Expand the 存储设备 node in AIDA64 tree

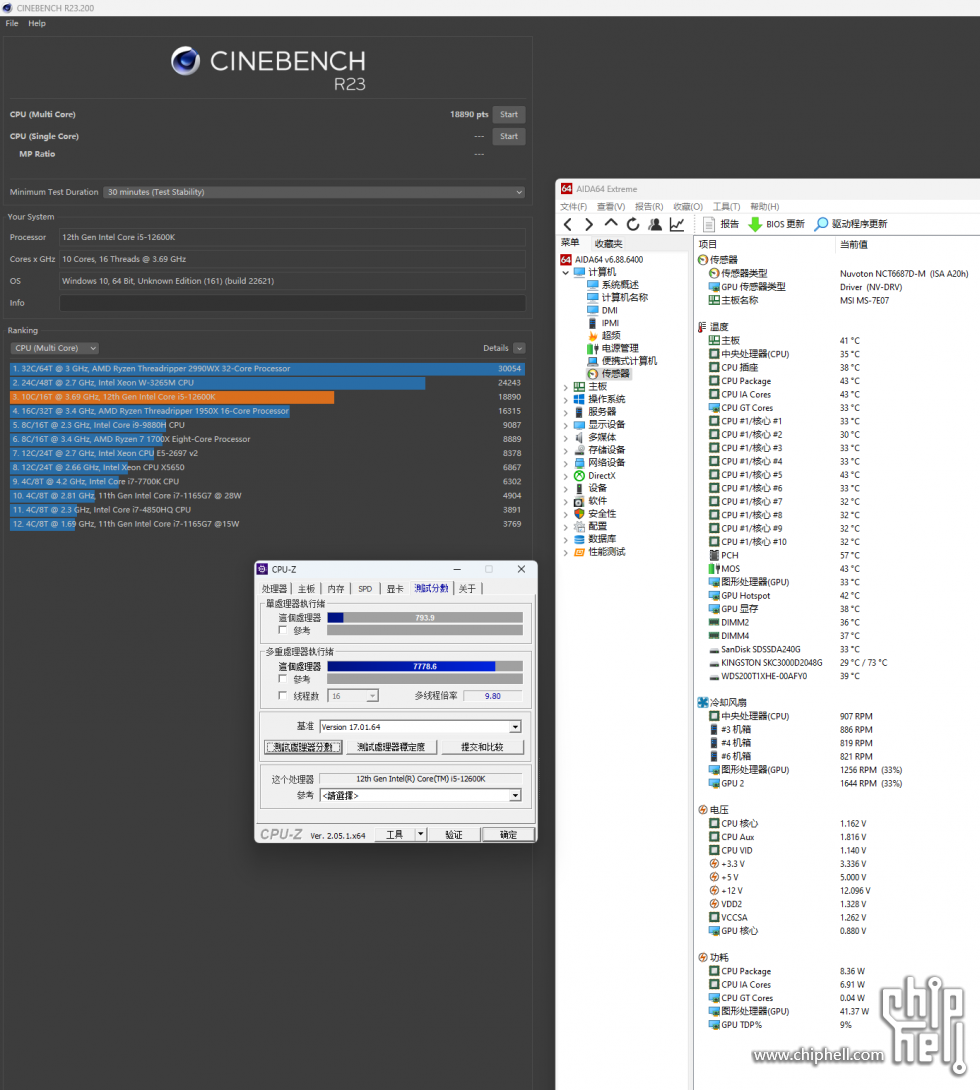566,450
